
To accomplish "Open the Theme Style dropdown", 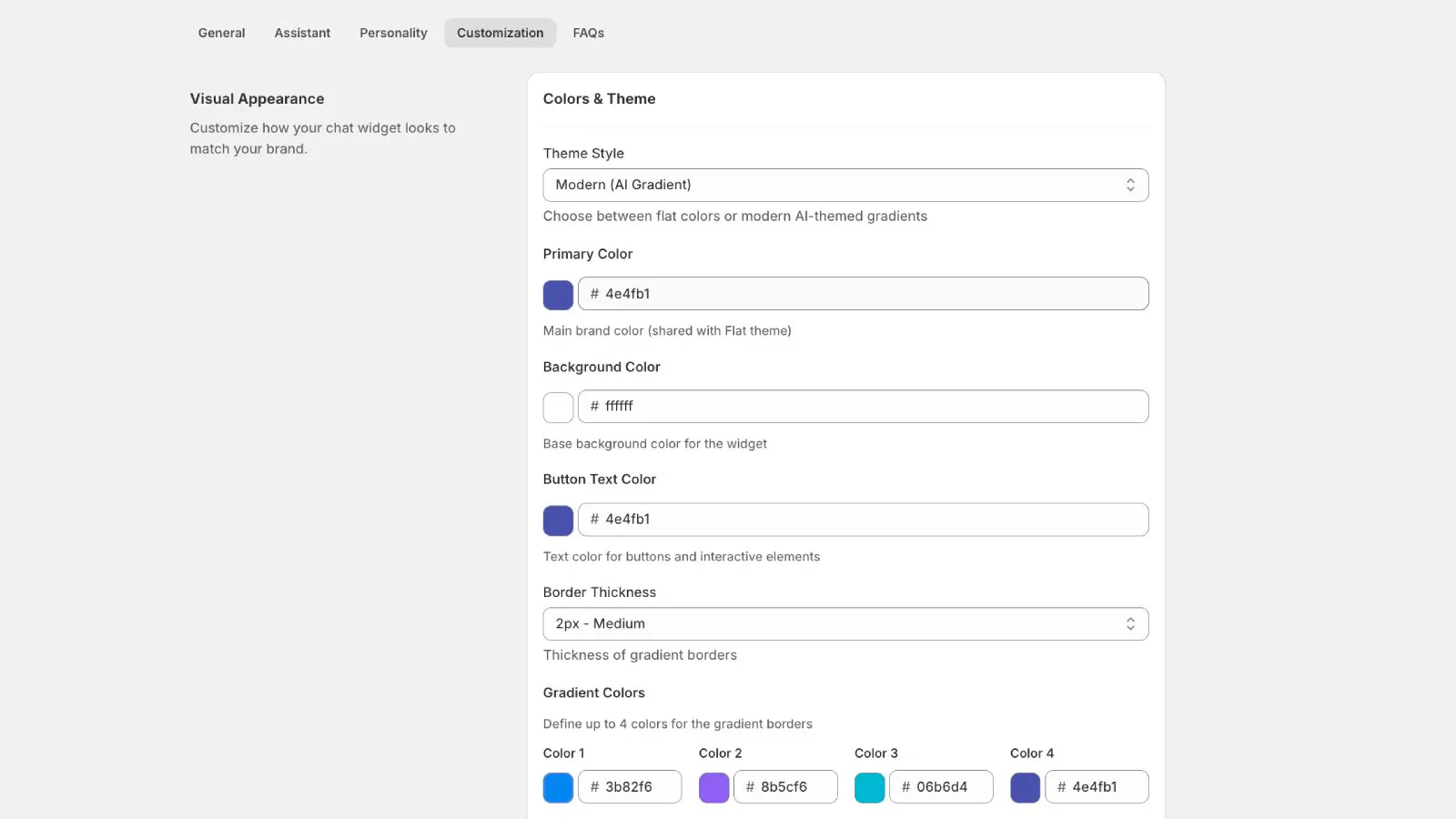I will click(x=845, y=185).
